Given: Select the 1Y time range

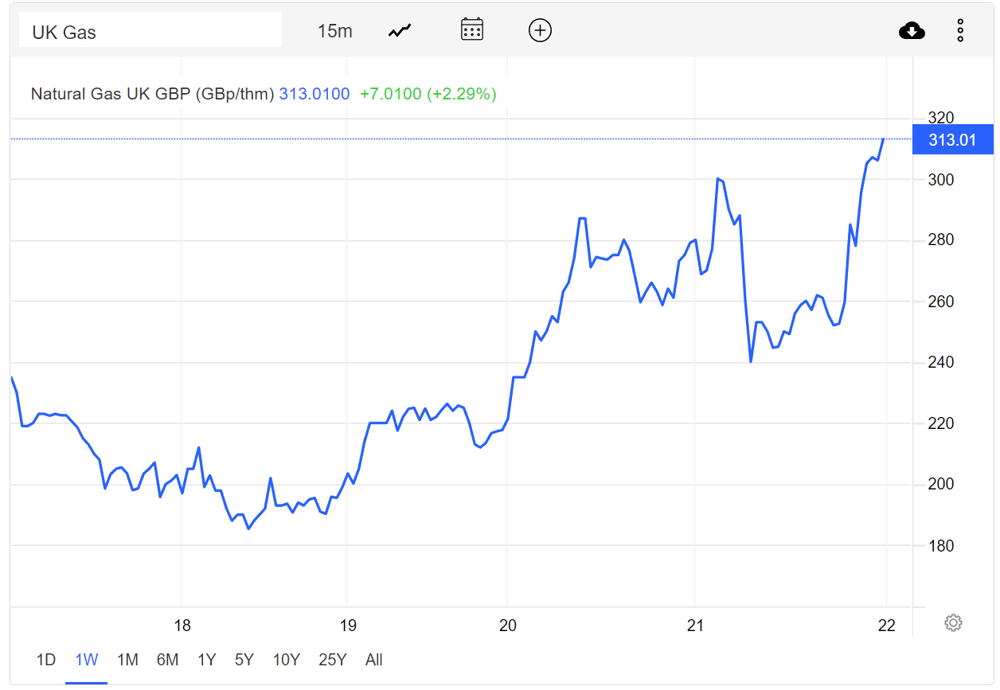Looking at the screenshot, I should click(x=207, y=659).
